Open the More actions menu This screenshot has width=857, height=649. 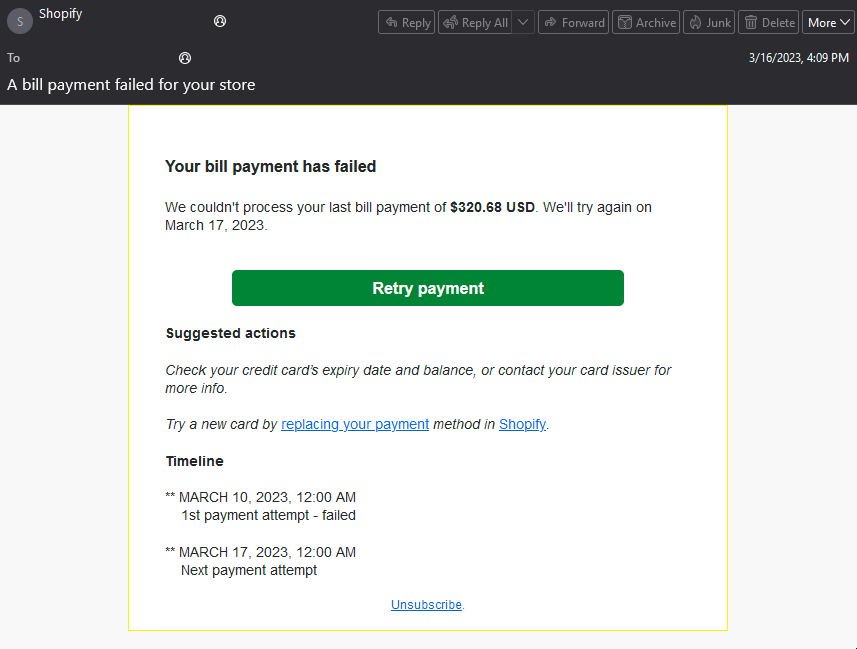click(829, 22)
